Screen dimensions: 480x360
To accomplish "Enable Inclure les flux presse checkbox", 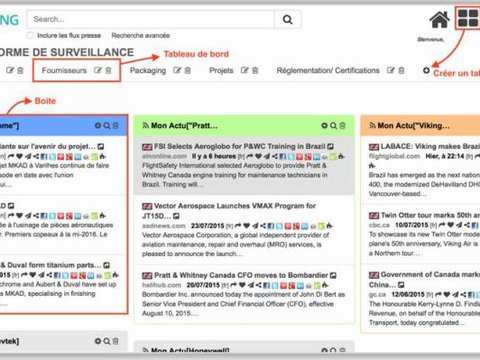I will point(30,35).
